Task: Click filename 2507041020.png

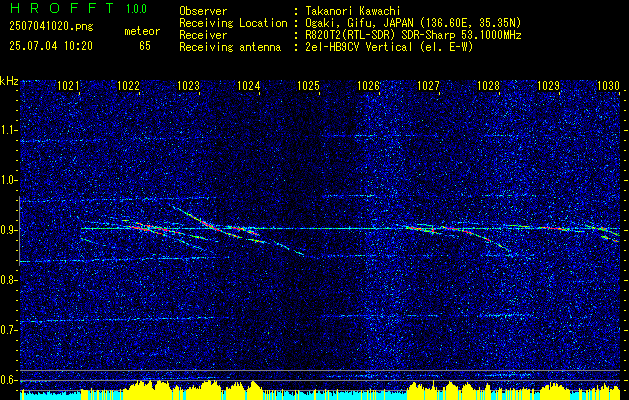Action: click(x=51, y=27)
